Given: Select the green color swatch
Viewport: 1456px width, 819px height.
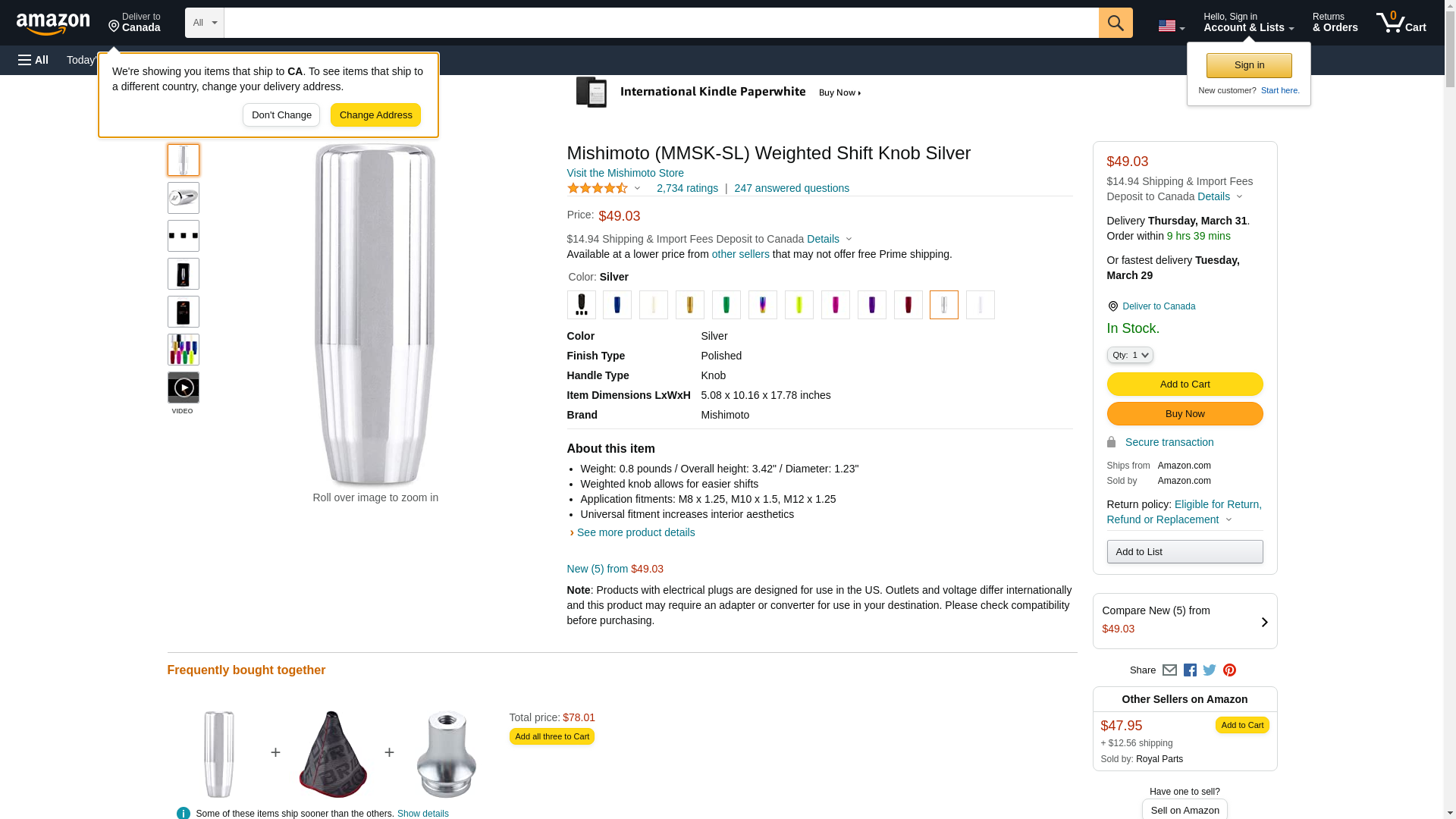Looking at the screenshot, I should [726, 305].
